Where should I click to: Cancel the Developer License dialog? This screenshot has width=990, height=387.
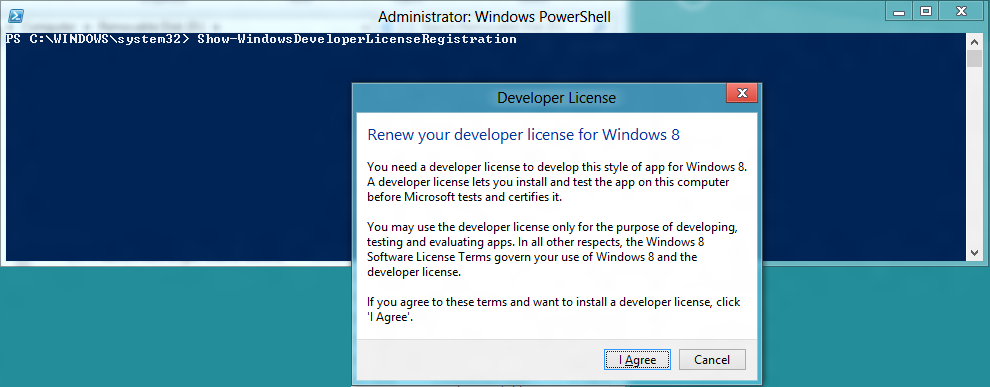pyautogui.click(x=712, y=360)
